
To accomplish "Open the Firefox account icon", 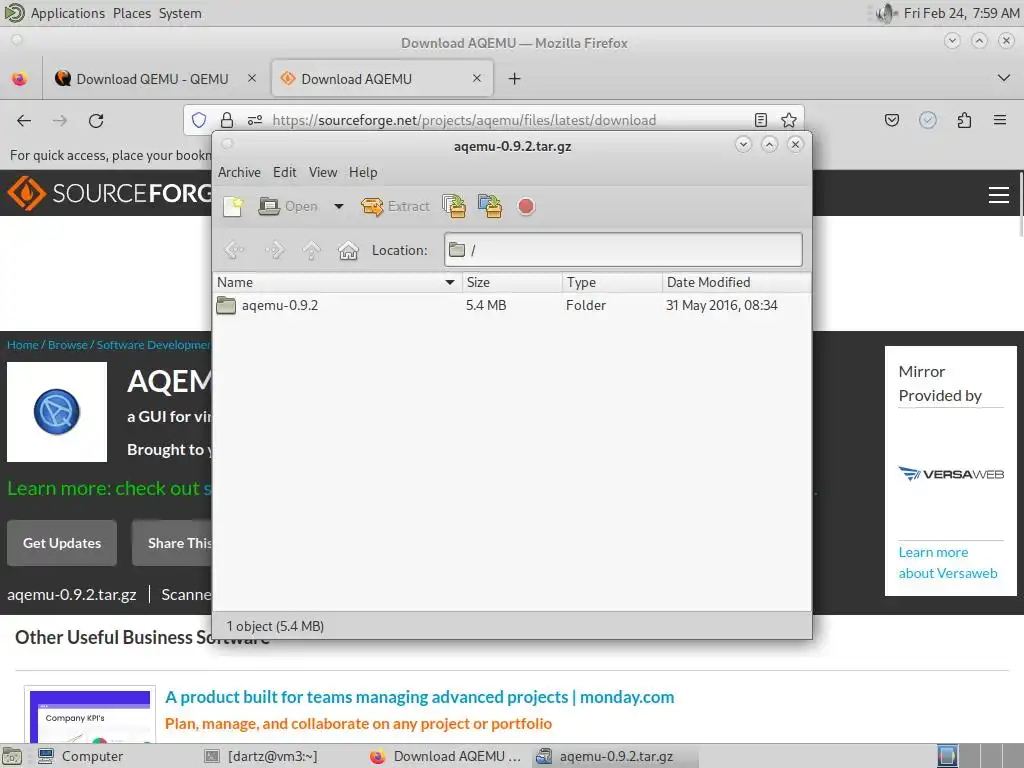I will click(x=928, y=120).
